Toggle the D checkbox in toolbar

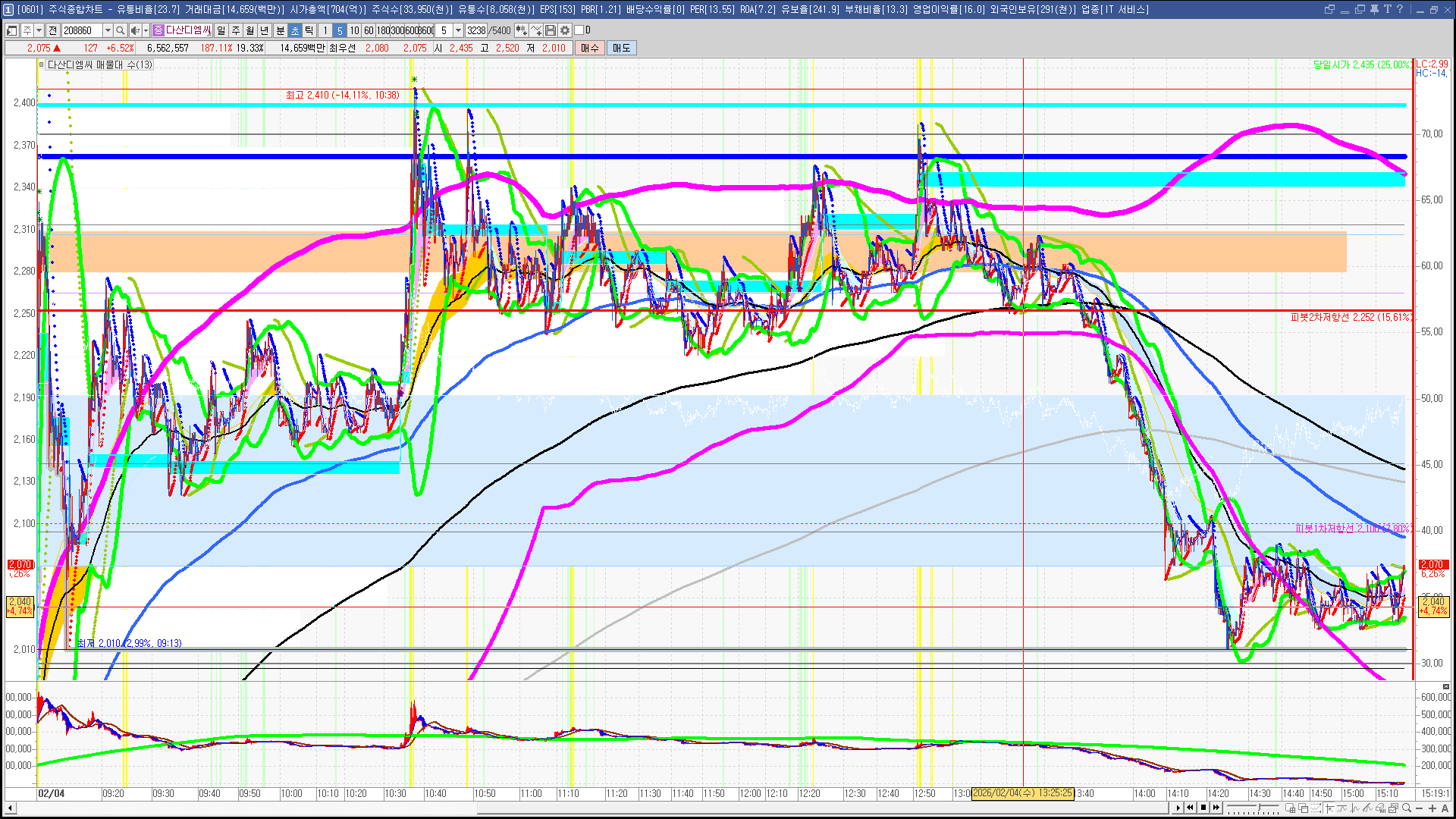click(579, 30)
